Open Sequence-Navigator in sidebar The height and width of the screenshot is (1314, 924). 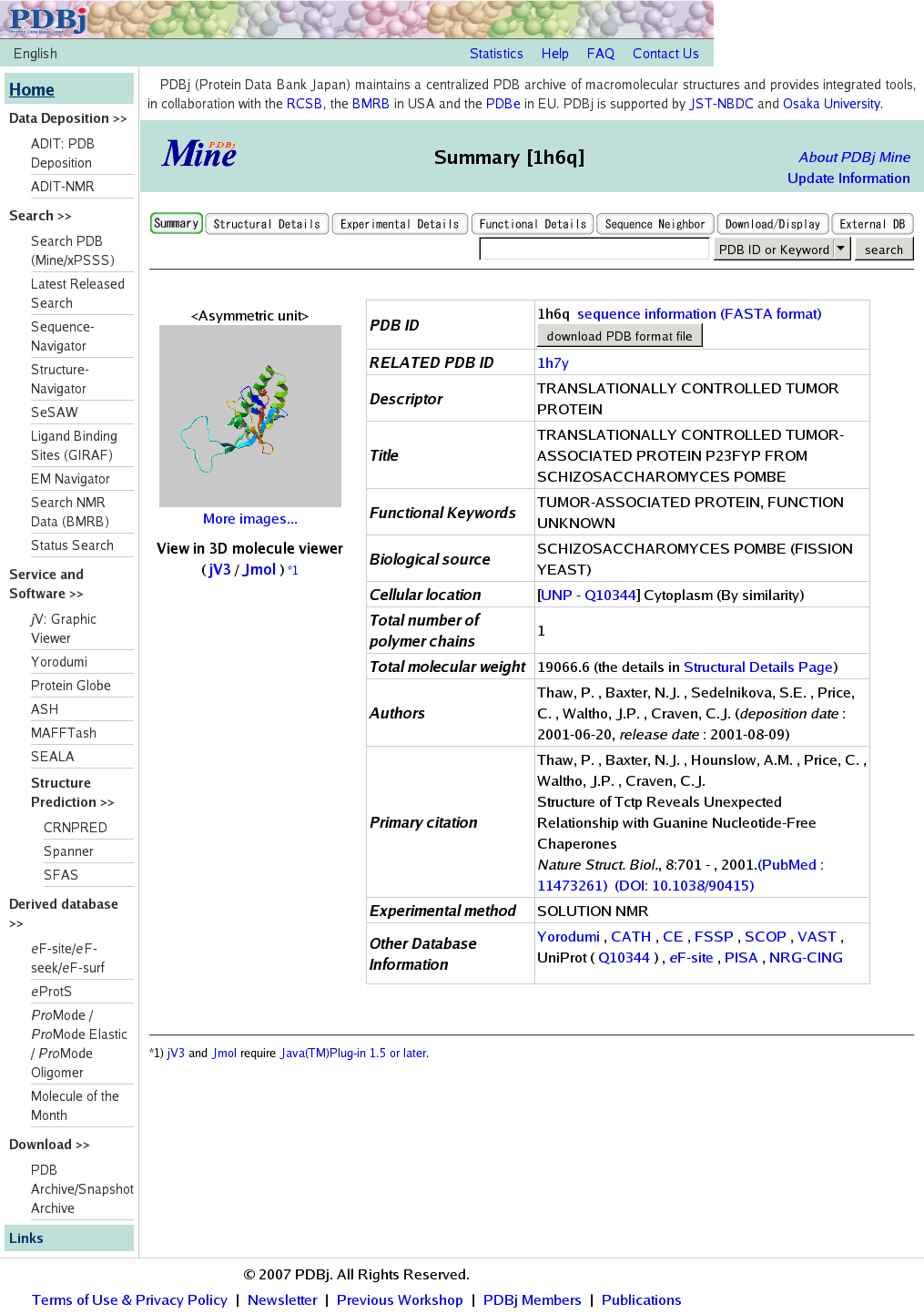[63, 336]
